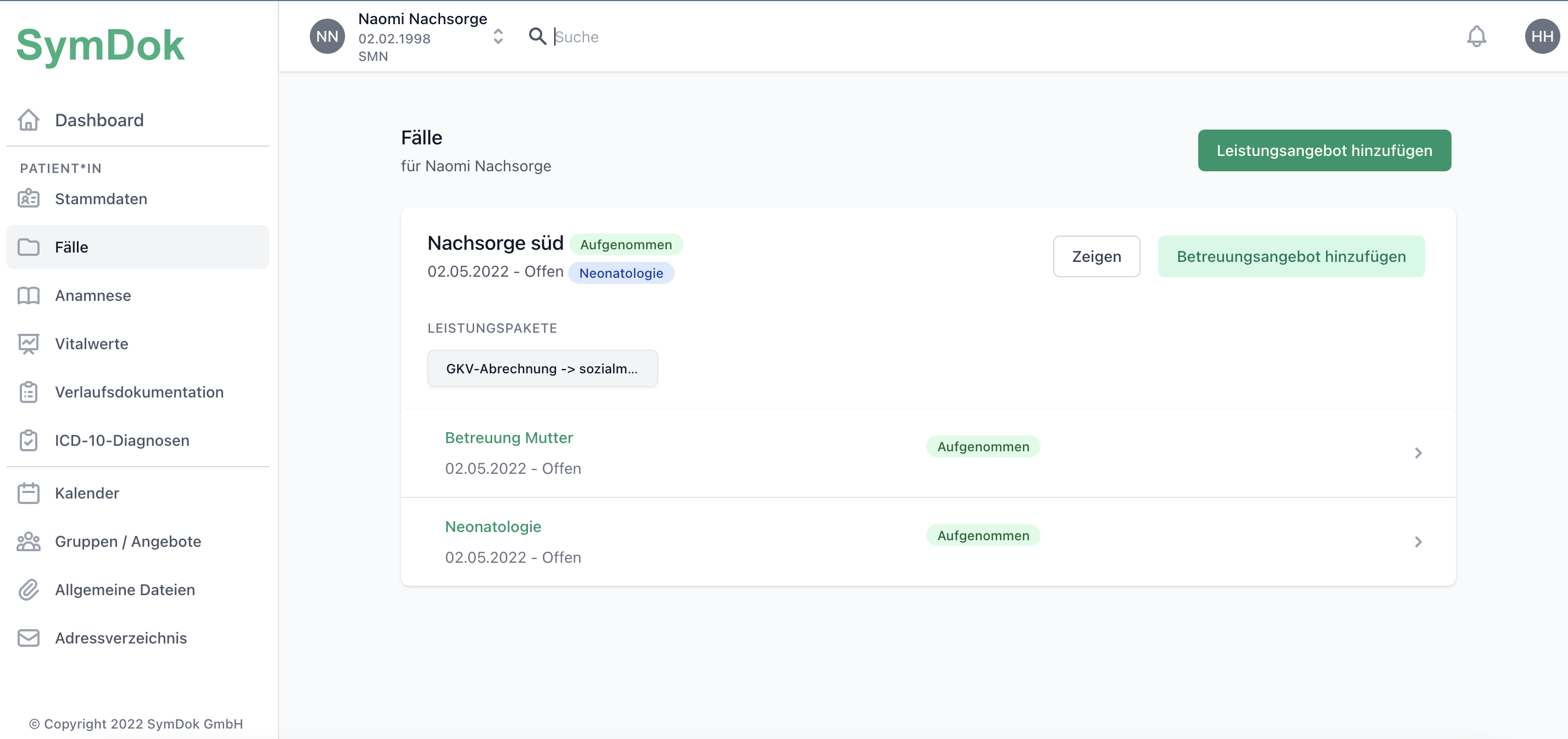Click the Adressverzeichnis envelope icon
Screen dimensions: 1568x739
pyautogui.click(x=29, y=638)
